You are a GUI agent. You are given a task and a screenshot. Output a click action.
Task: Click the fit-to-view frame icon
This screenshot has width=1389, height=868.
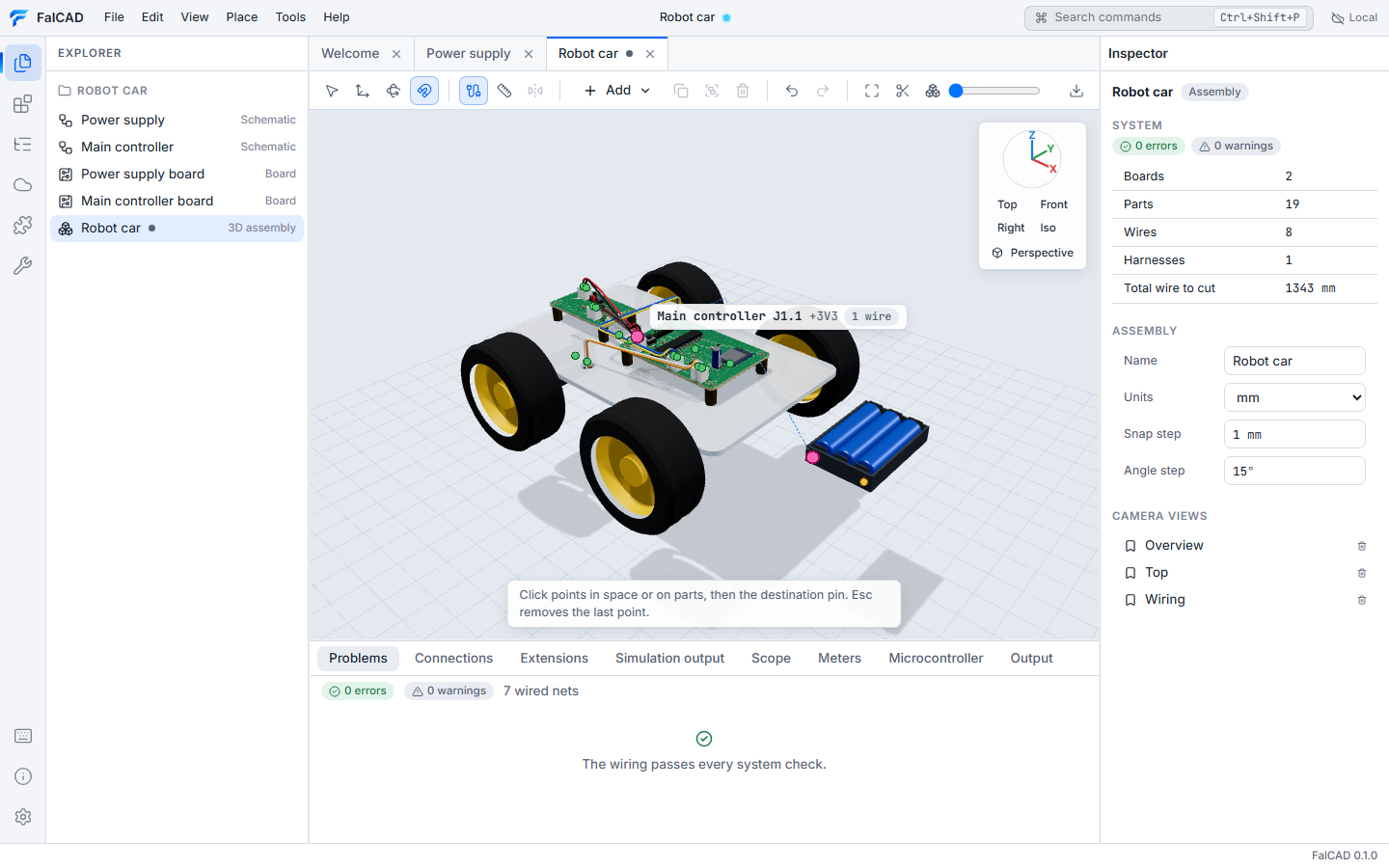point(872,91)
